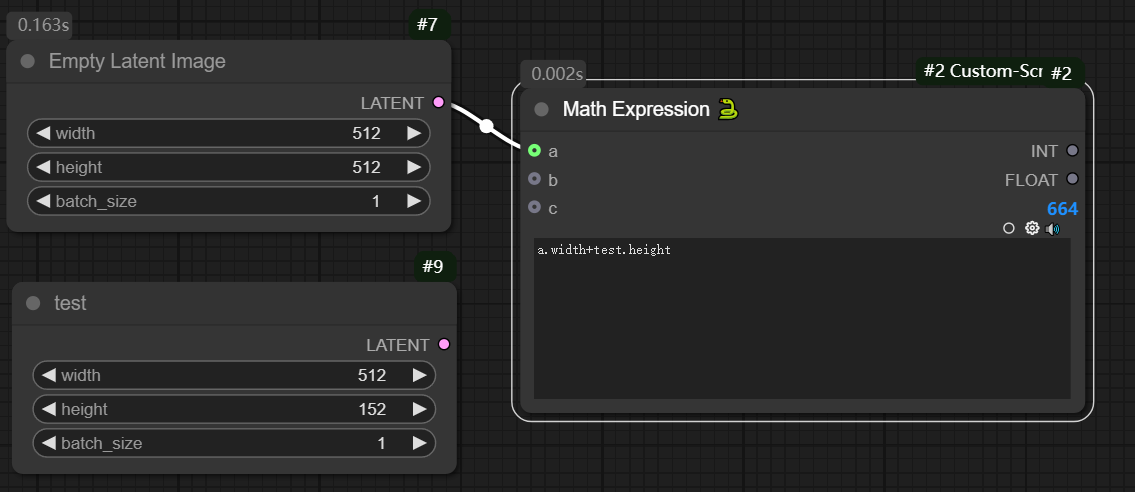The image size is (1135, 492).
Task: Click Empty Latent Image LATENT output socket
Action: (x=438, y=103)
